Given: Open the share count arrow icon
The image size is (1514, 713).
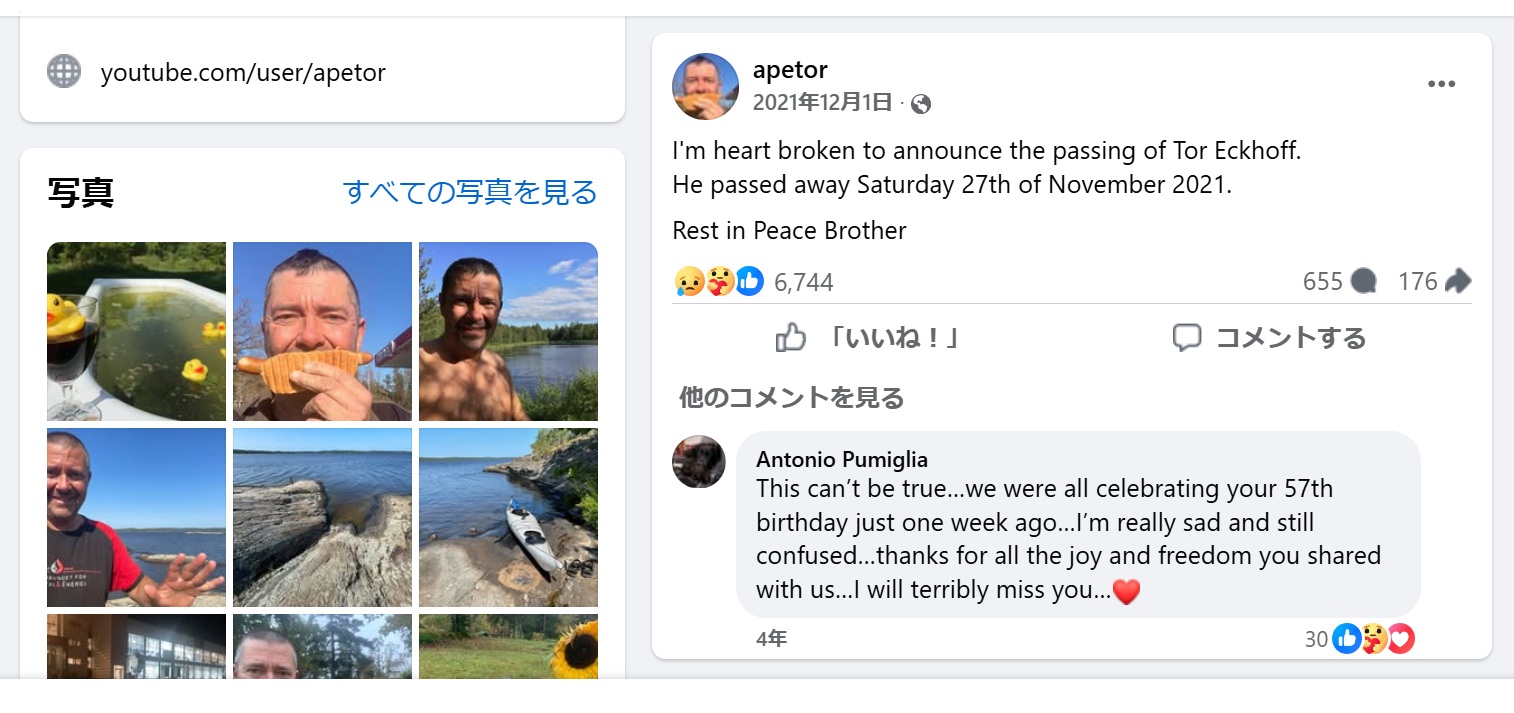Looking at the screenshot, I should pos(1458,282).
